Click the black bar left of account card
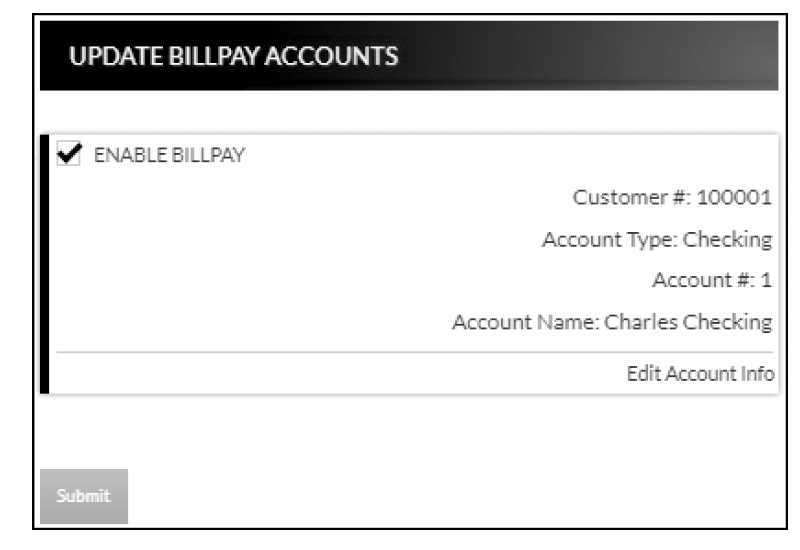This screenshot has width=800, height=550. [x=44, y=264]
